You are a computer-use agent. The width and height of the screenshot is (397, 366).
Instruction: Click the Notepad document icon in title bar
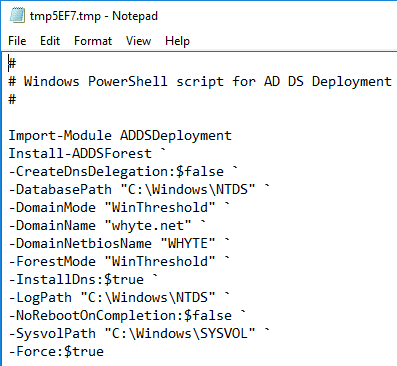pos(17,16)
